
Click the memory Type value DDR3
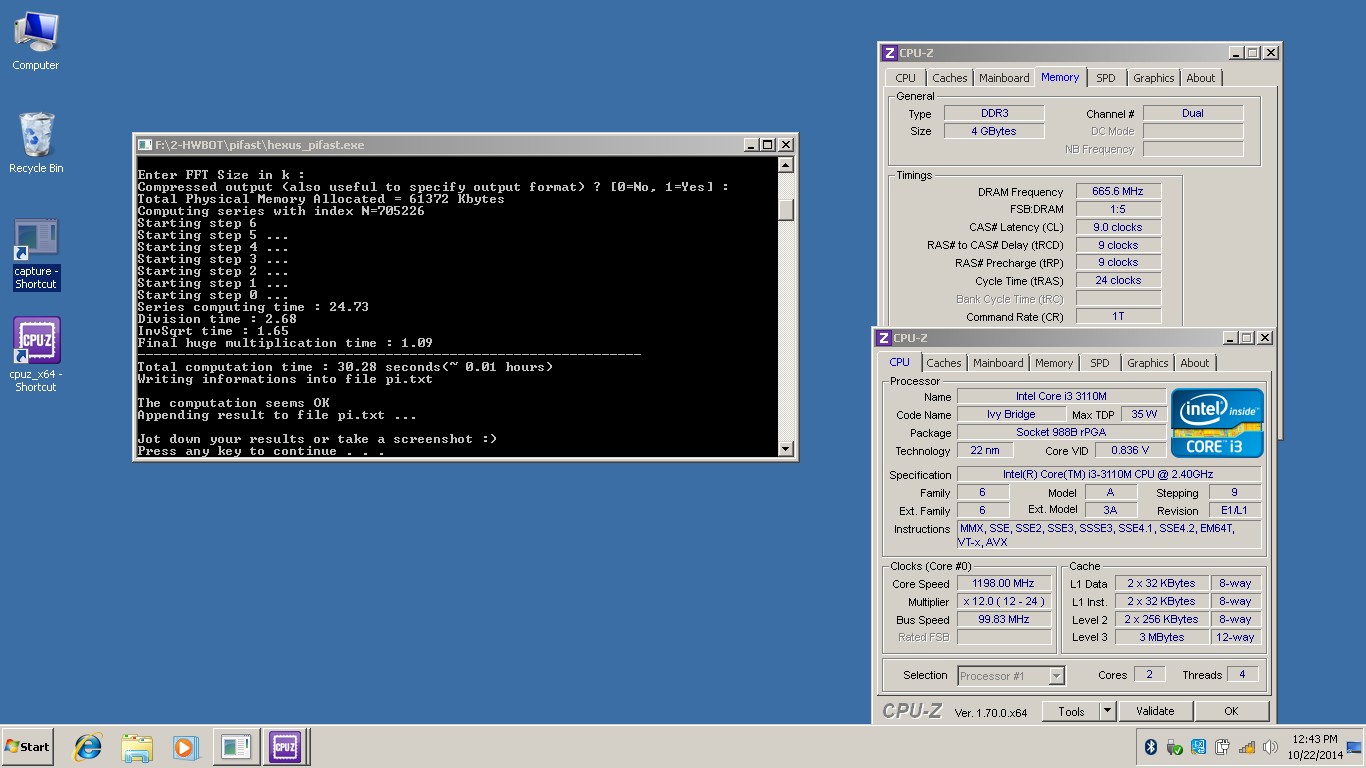coord(994,113)
